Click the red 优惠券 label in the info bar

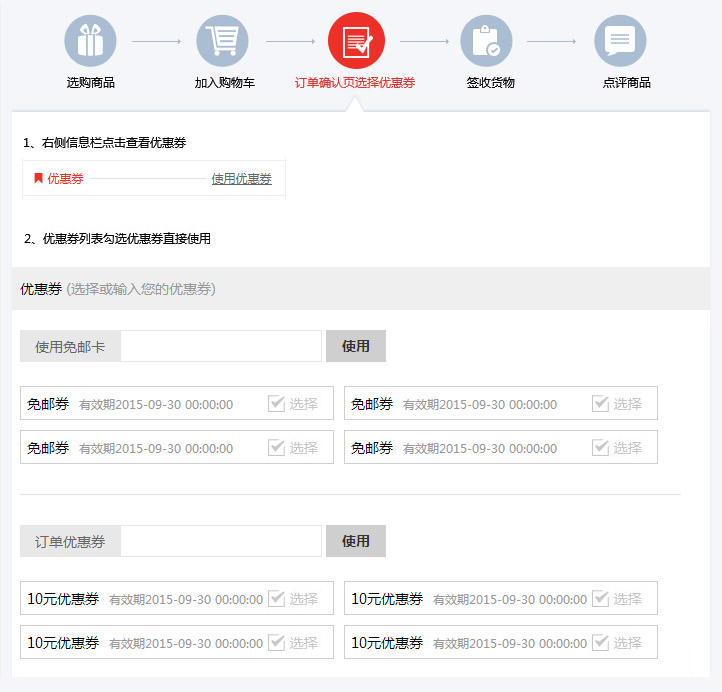tap(65, 179)
